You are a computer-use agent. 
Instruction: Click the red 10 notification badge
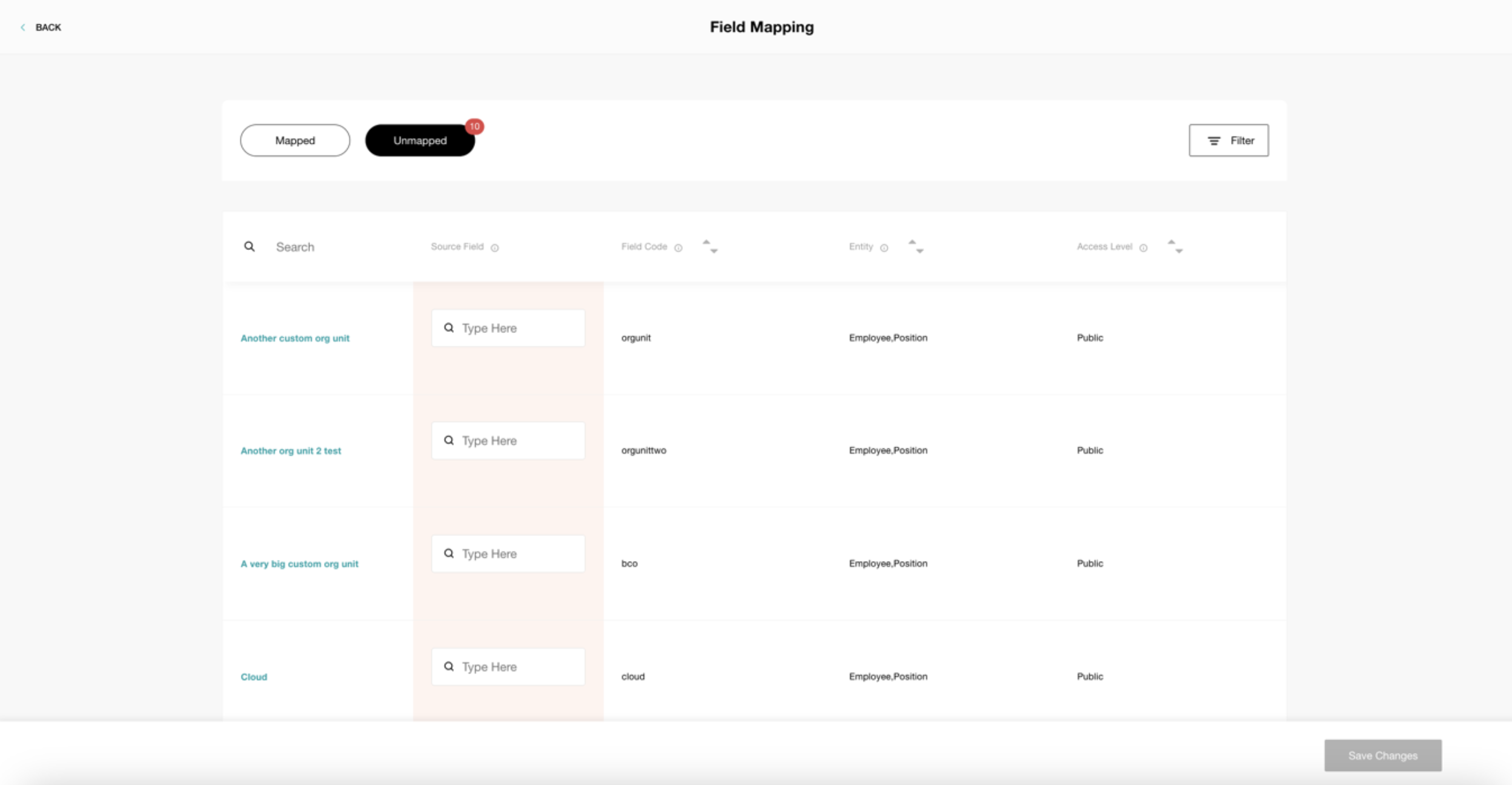(x=474, y=126)
